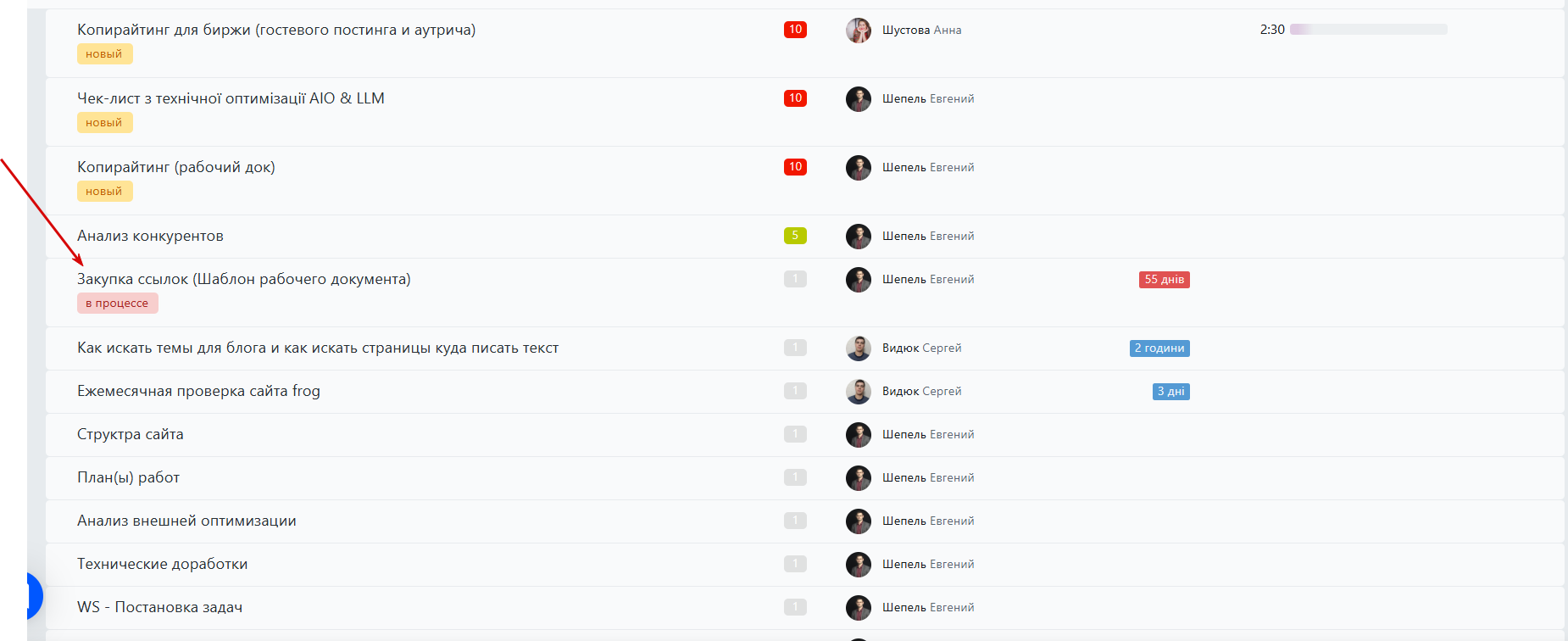Click grey priority badge on Структра сайта row
The image size is (1568, 641).
[x=795, y=434]
